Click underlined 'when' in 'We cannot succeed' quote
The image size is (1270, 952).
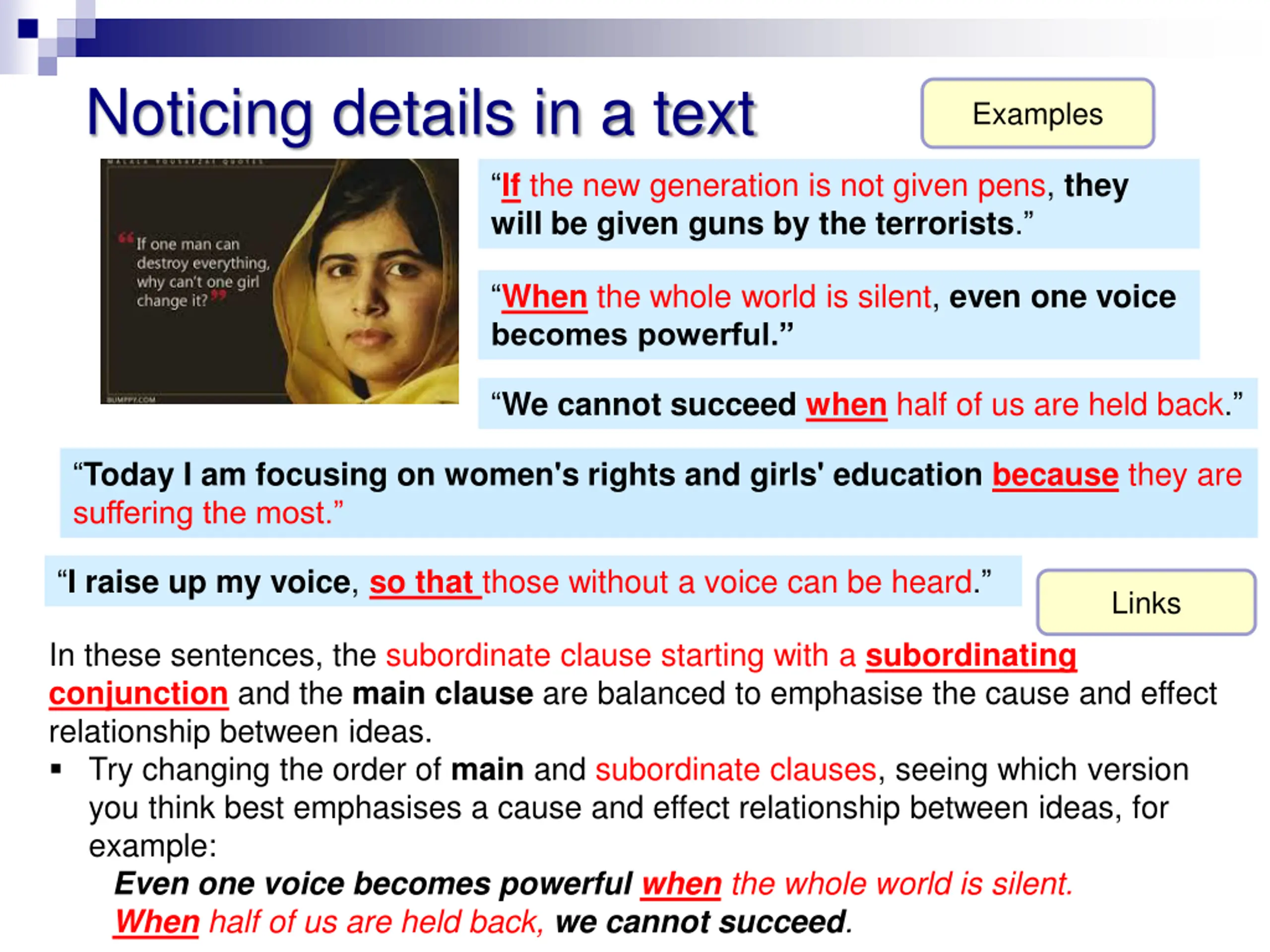[x=846, y=405]
